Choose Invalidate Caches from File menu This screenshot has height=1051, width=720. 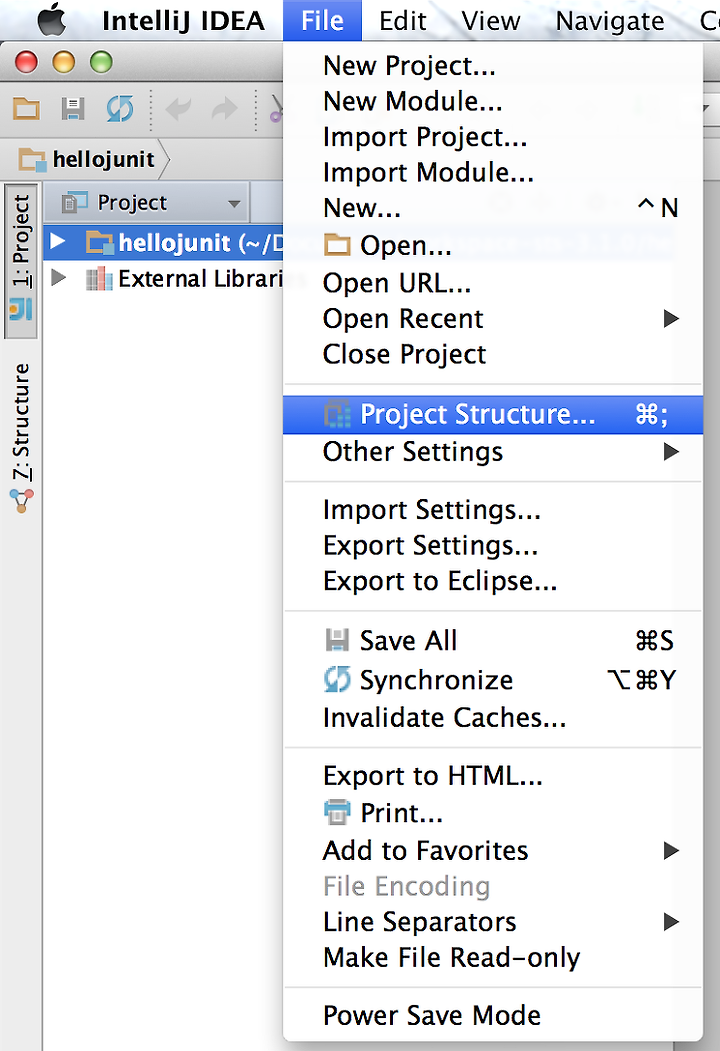pyautogui.click(x=444, y=717)
